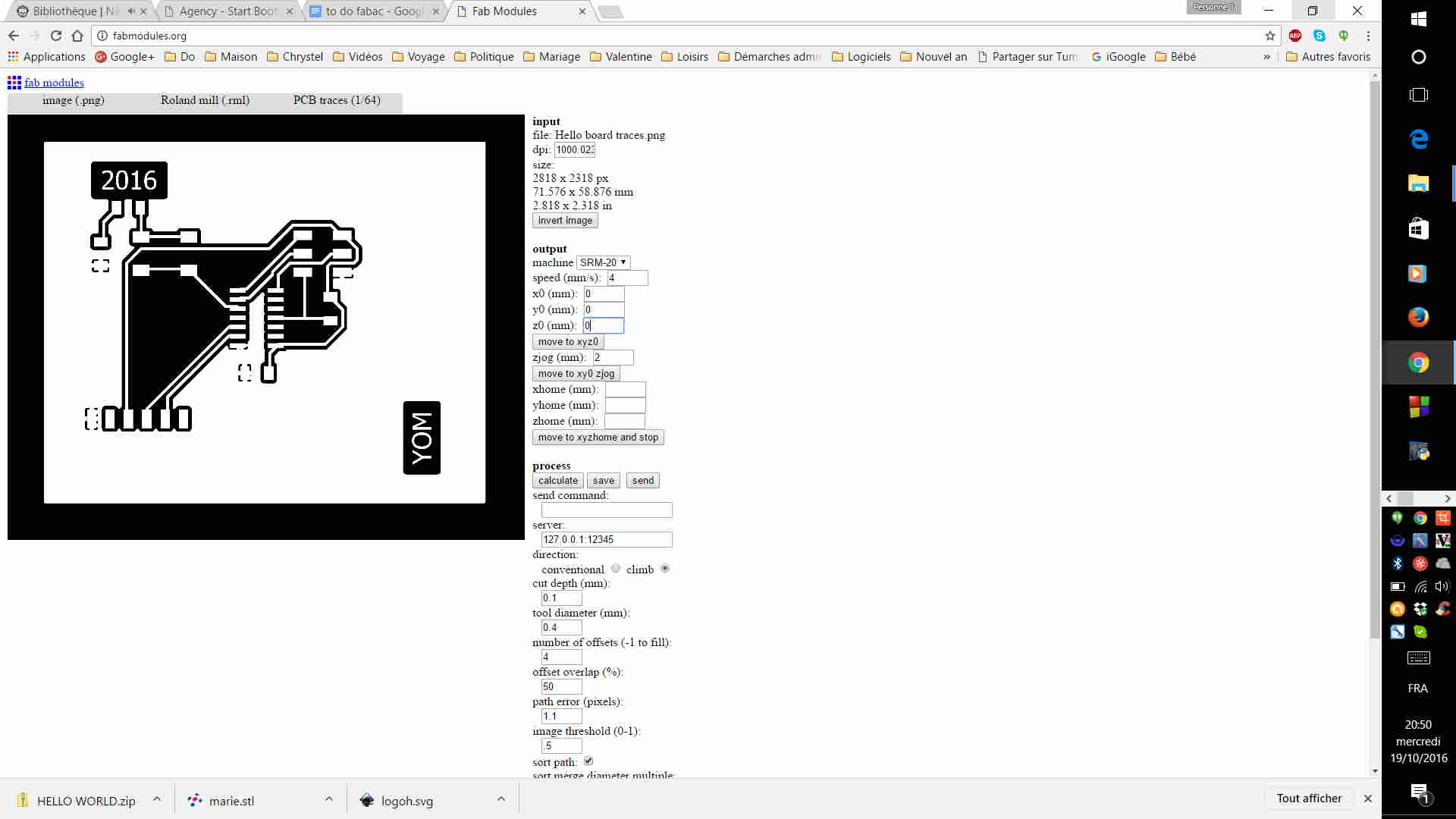This screenshot has height=819, width=1456.
Task: Bookmark page with the star icon
Action: pyautogui.click(x=1270, y=36)
